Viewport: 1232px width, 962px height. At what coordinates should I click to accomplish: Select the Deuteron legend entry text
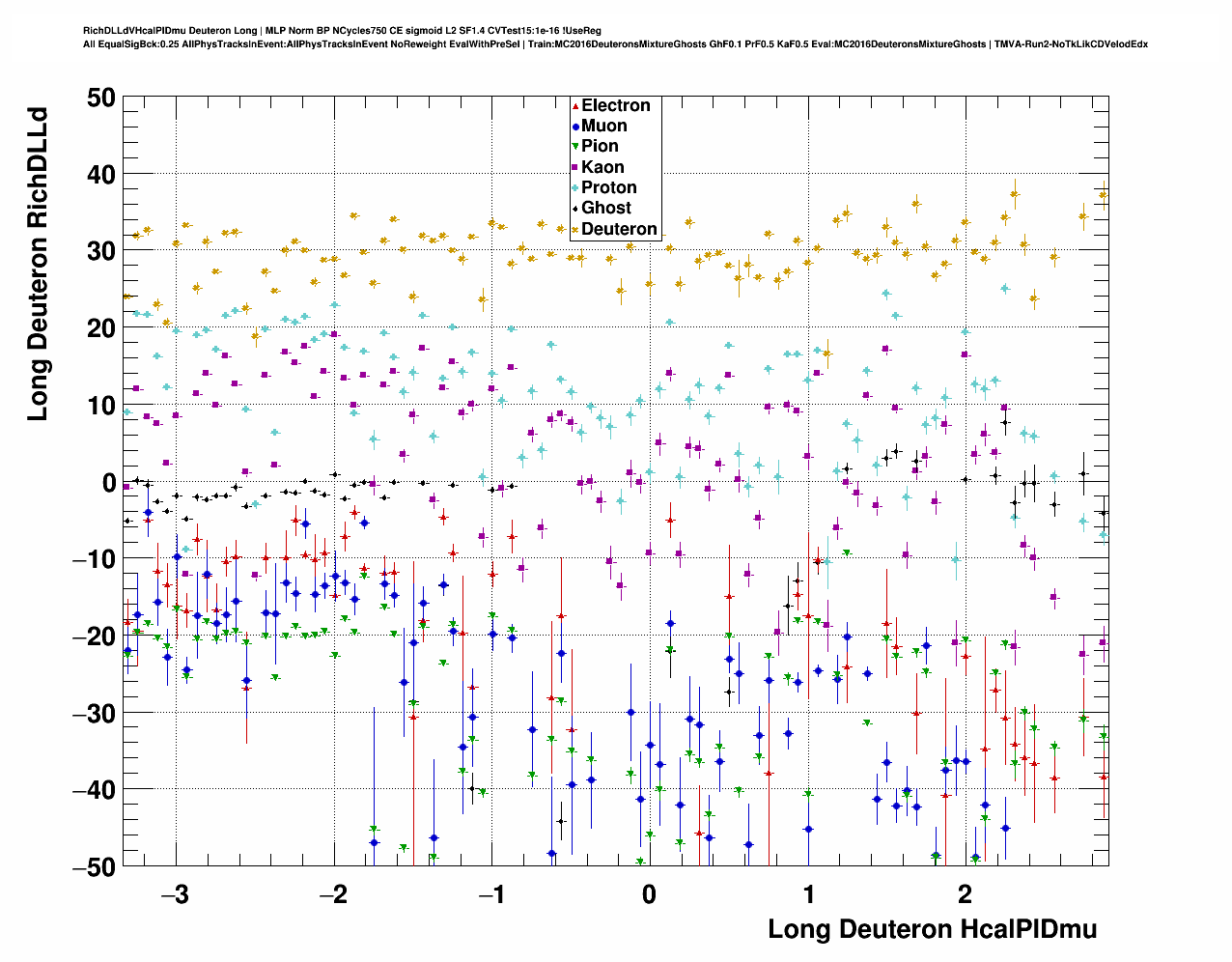(619, 229)
